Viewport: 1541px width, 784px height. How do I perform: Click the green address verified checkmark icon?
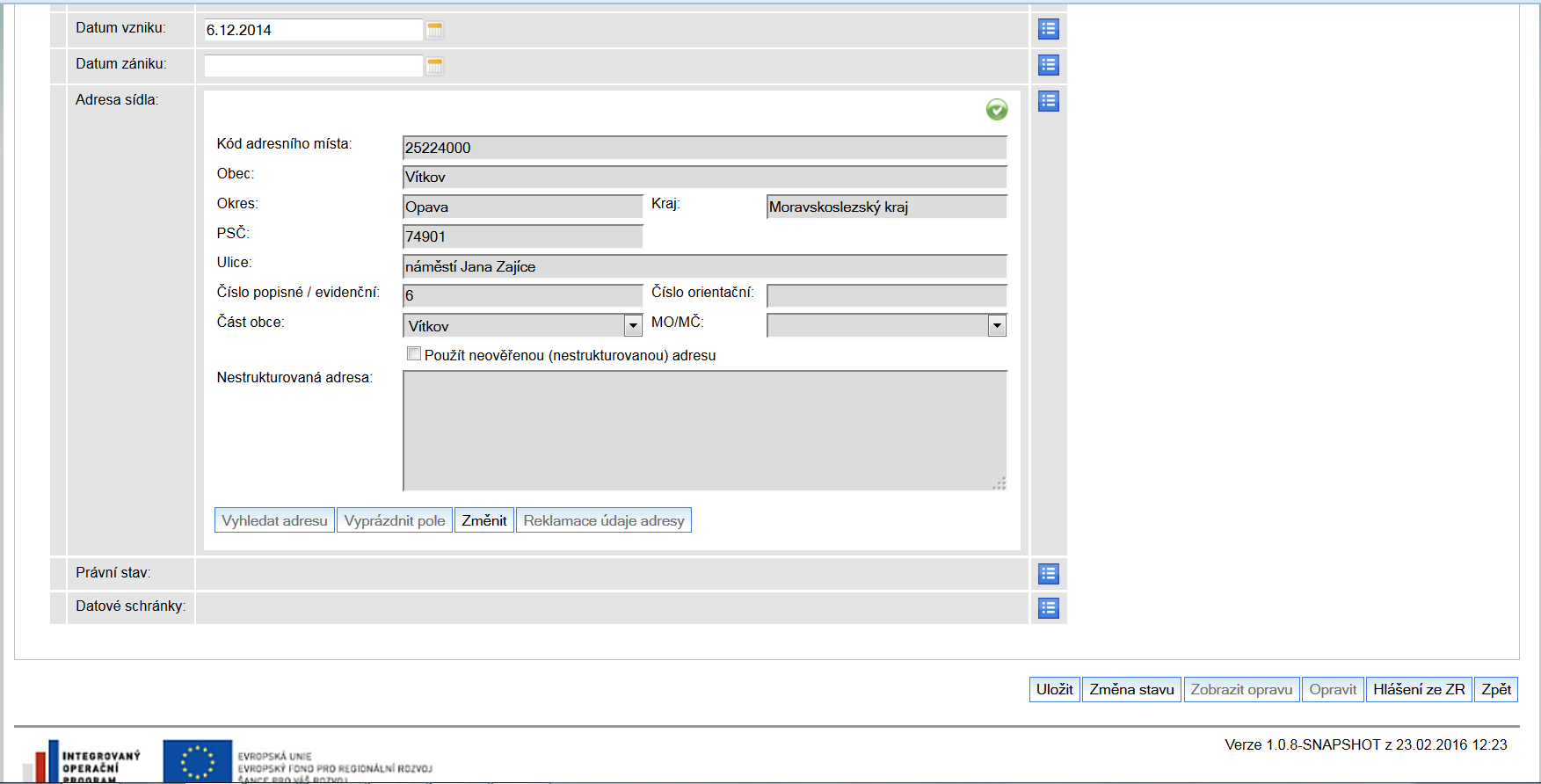[x=997, y=110]
